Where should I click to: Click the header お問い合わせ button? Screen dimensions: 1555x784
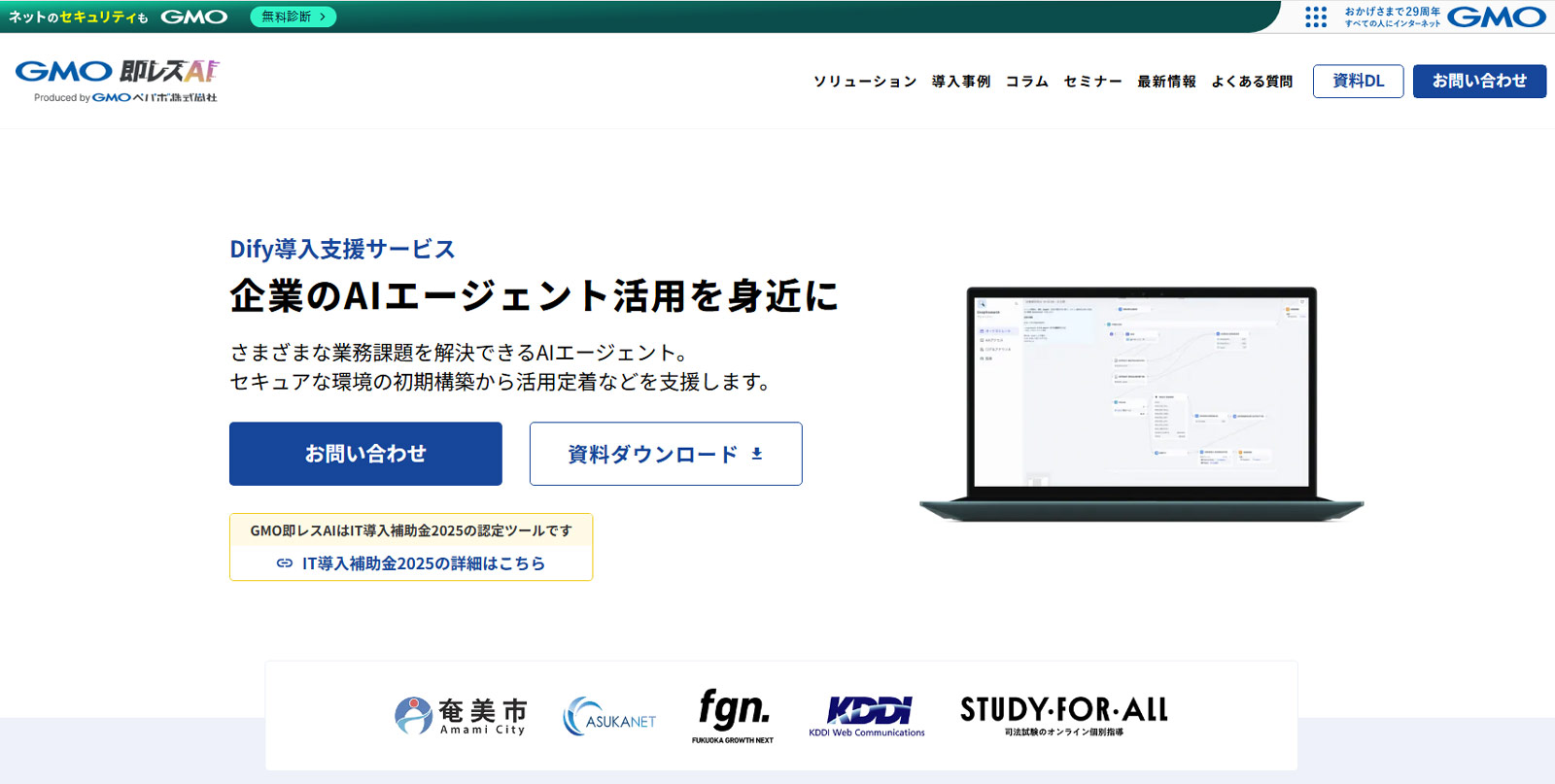(1479, 82)
